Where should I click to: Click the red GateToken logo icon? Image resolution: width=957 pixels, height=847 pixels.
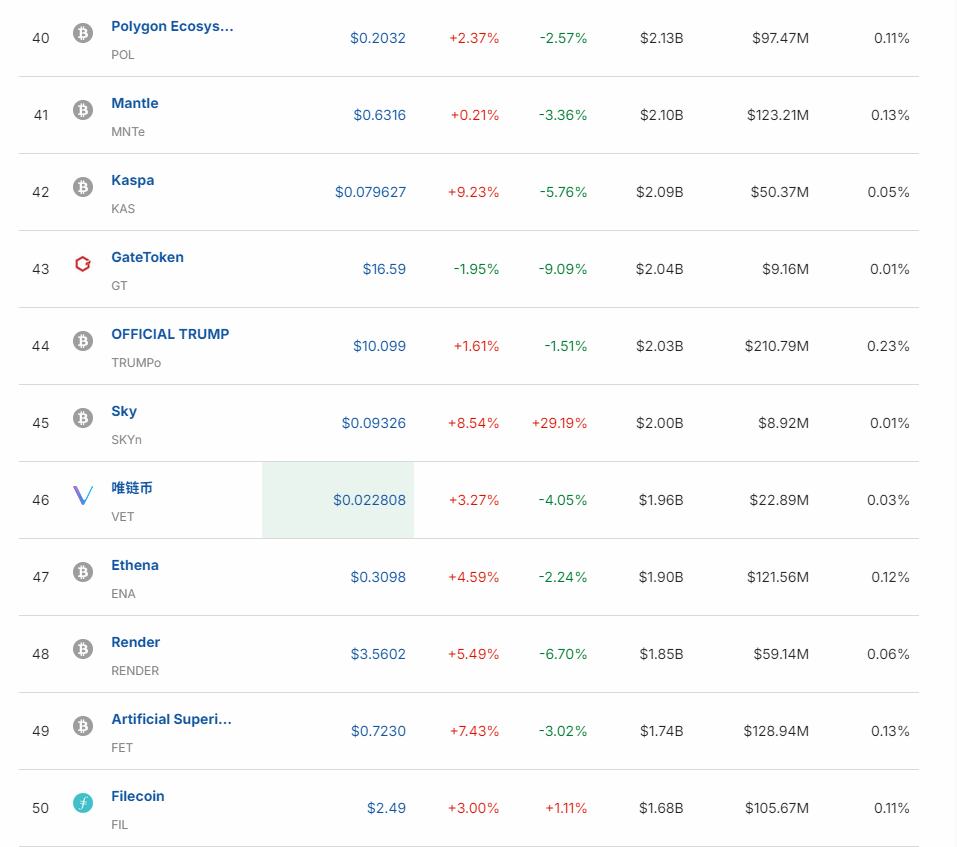click(x=83, y=264)
